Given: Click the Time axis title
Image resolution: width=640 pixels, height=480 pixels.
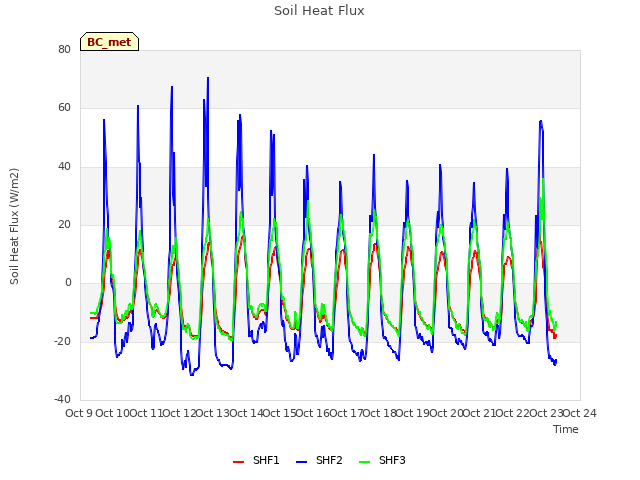Looking at the screenshot, I should tap(566, 429).
